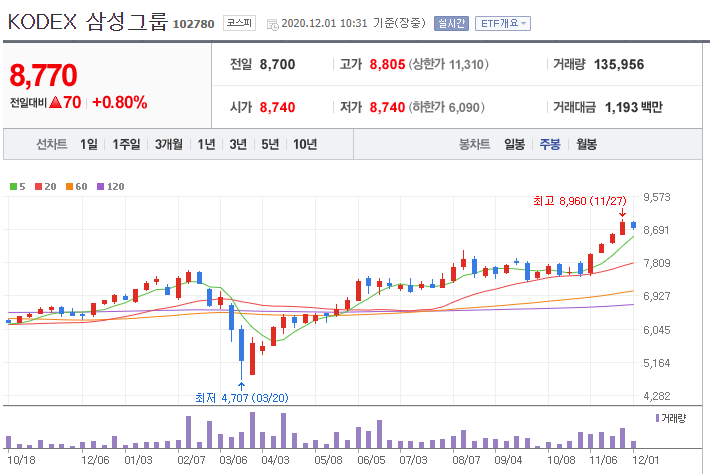Click the 코스피 market label

[239, 23]
